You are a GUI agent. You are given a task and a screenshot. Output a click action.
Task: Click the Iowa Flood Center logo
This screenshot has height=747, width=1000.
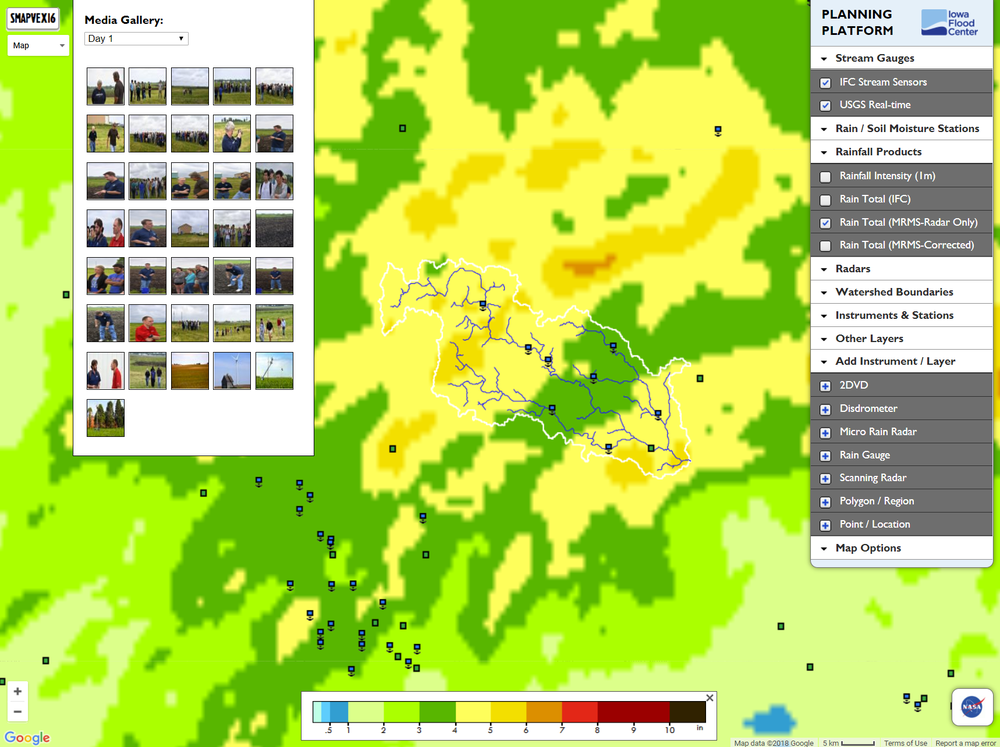tap(949, 22)
